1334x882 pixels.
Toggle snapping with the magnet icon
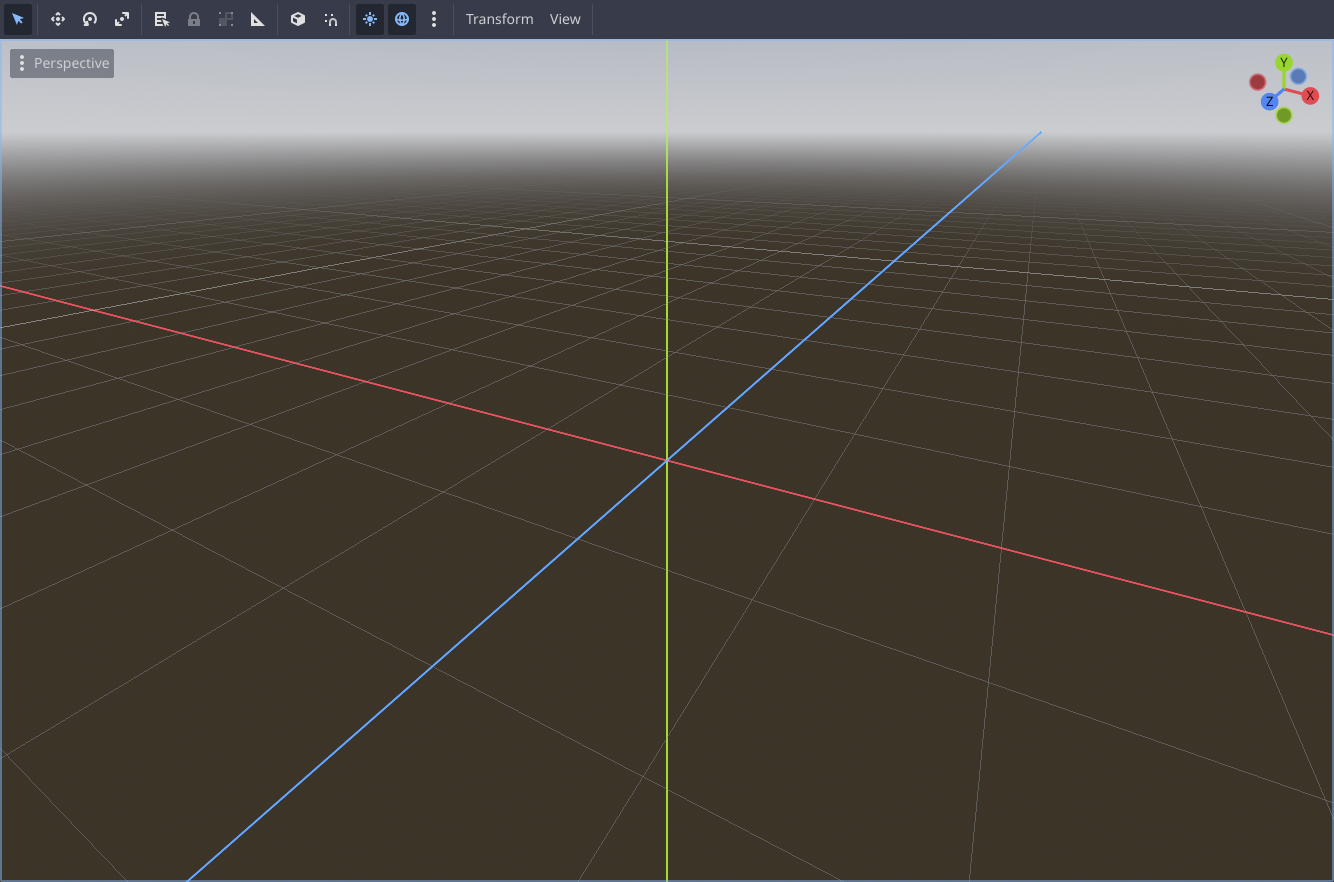point(330,19)
